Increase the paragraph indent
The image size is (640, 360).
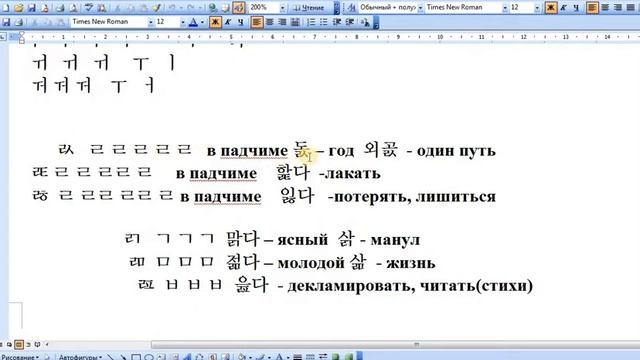pyautogui.click(x=350, y=22)
